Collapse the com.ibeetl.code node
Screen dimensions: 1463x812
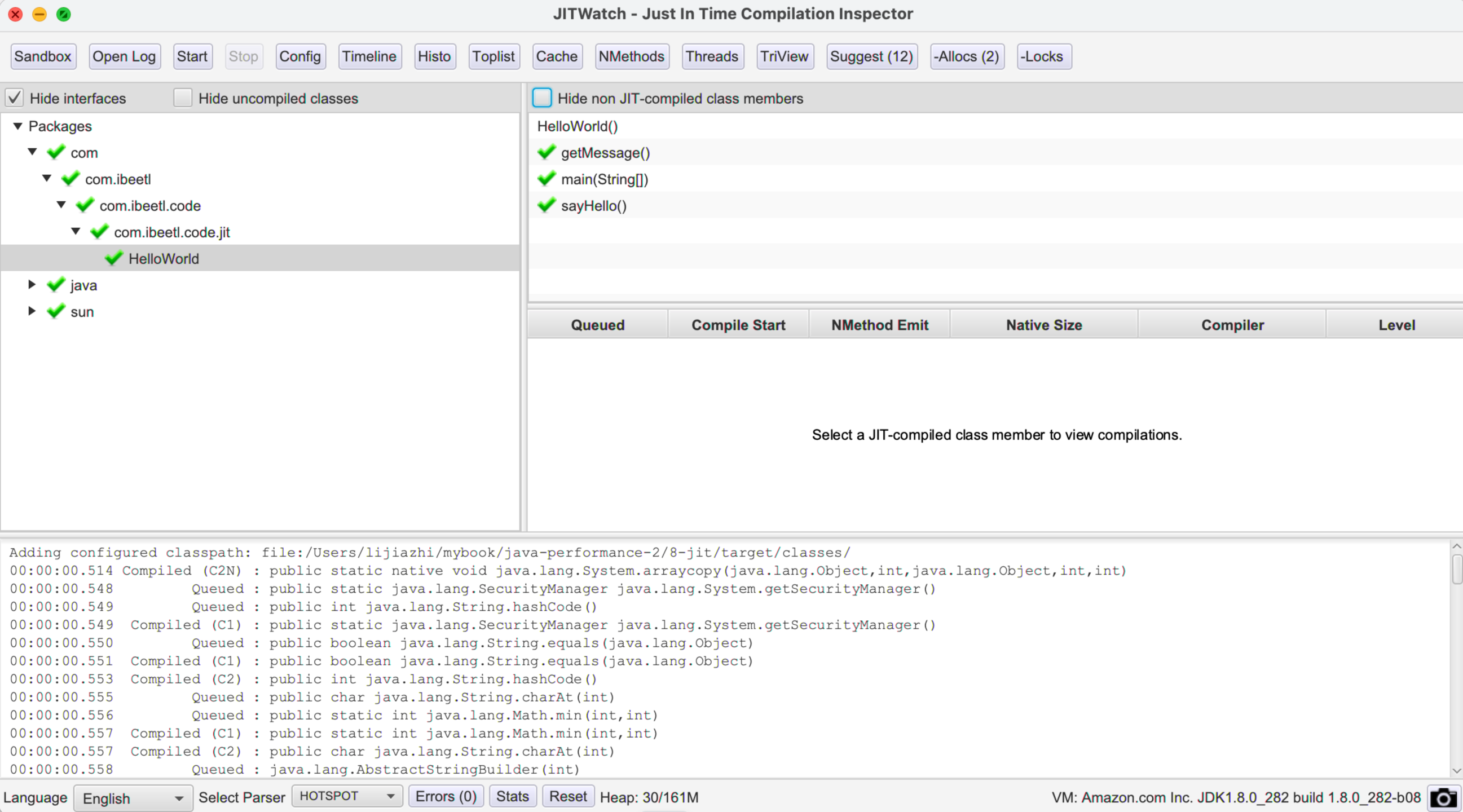tap(61, 205)
